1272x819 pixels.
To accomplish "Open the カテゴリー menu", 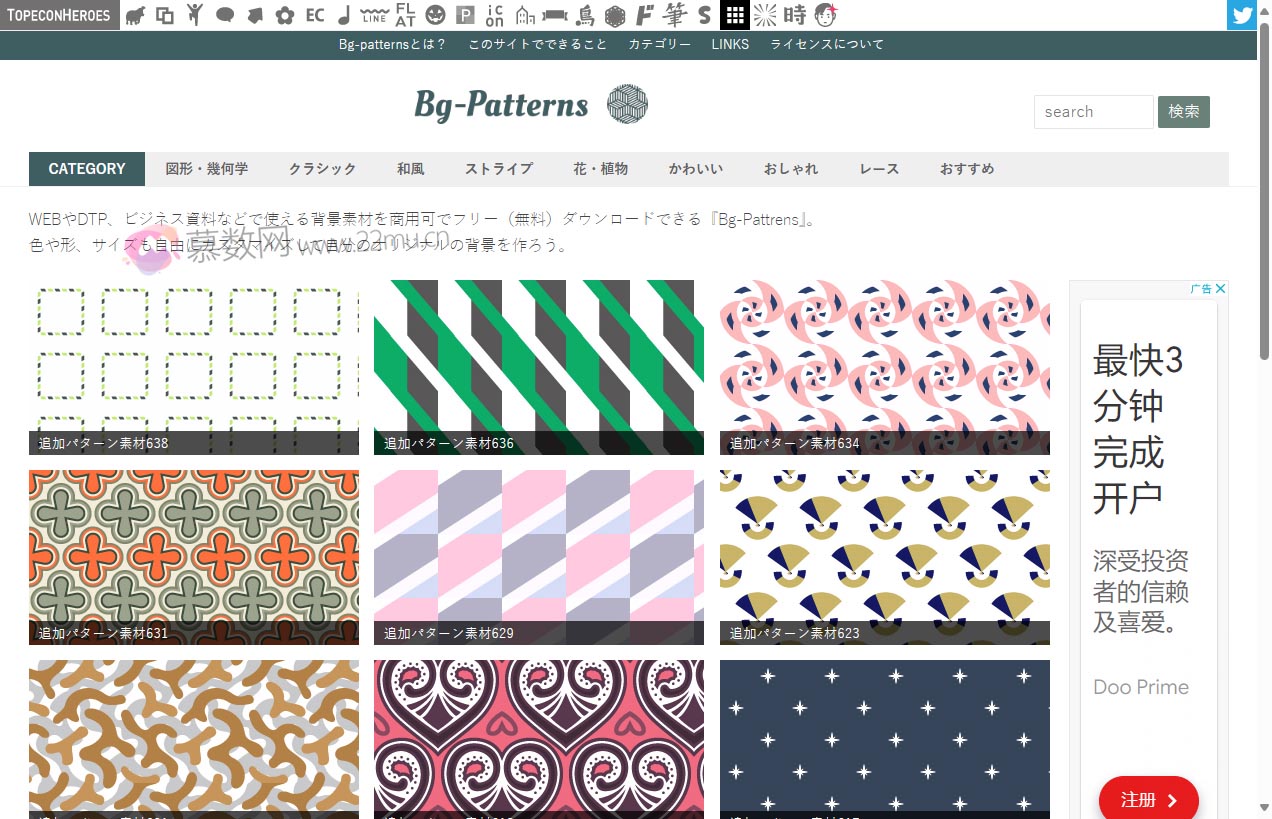I will tap(660, 44).
